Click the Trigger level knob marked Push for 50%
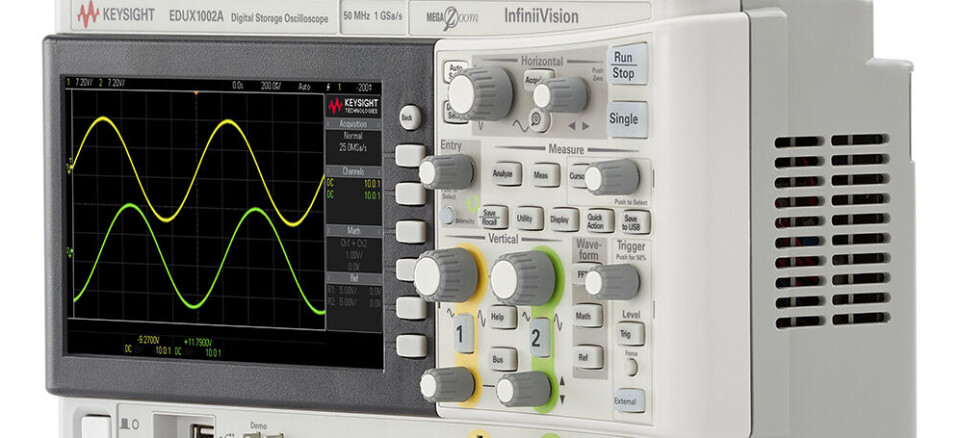The height and width of the screenshot is (438, 960). click(612, 282)
